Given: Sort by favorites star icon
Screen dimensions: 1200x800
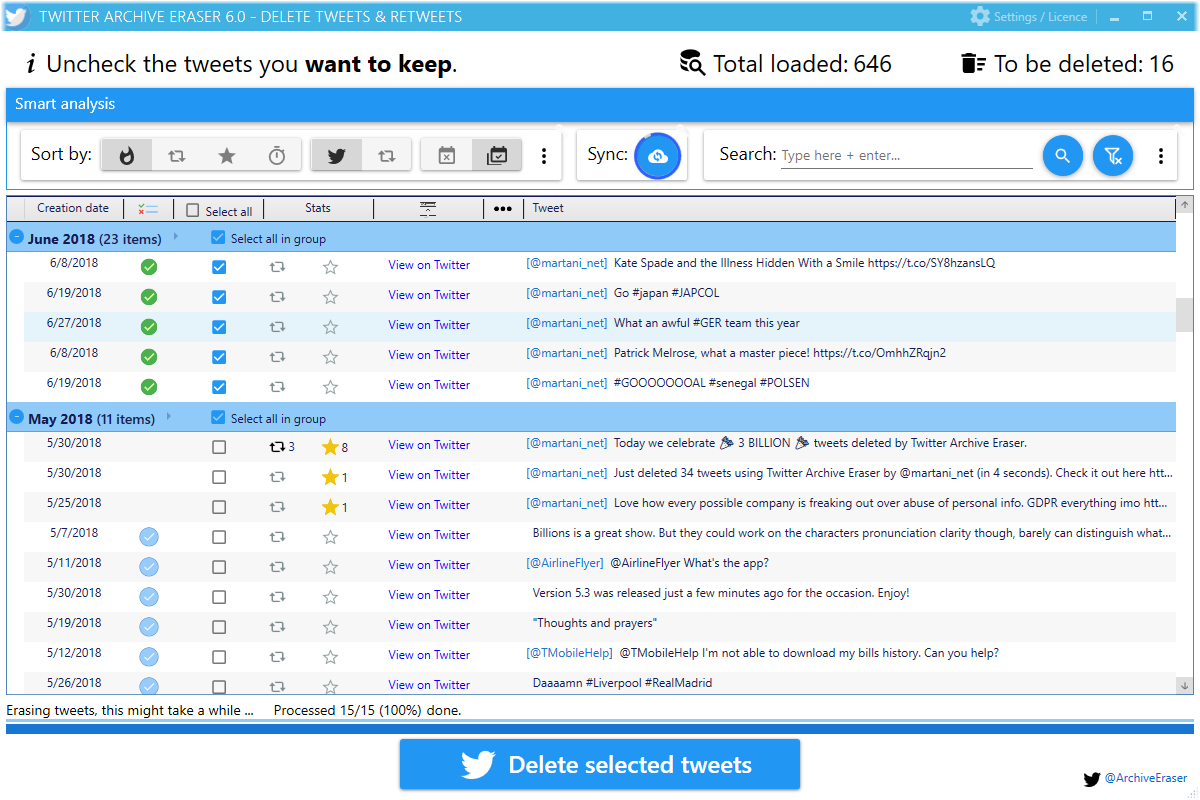Looking at the screenshot, I should (x=227, y=155).
